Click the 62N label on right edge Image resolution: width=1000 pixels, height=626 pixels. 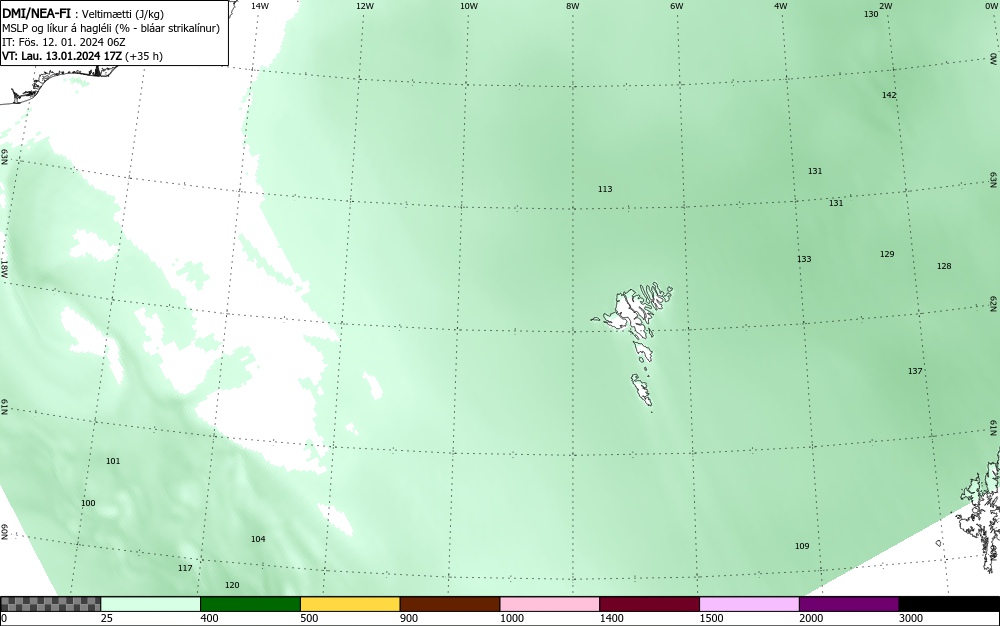click(994, 303)
